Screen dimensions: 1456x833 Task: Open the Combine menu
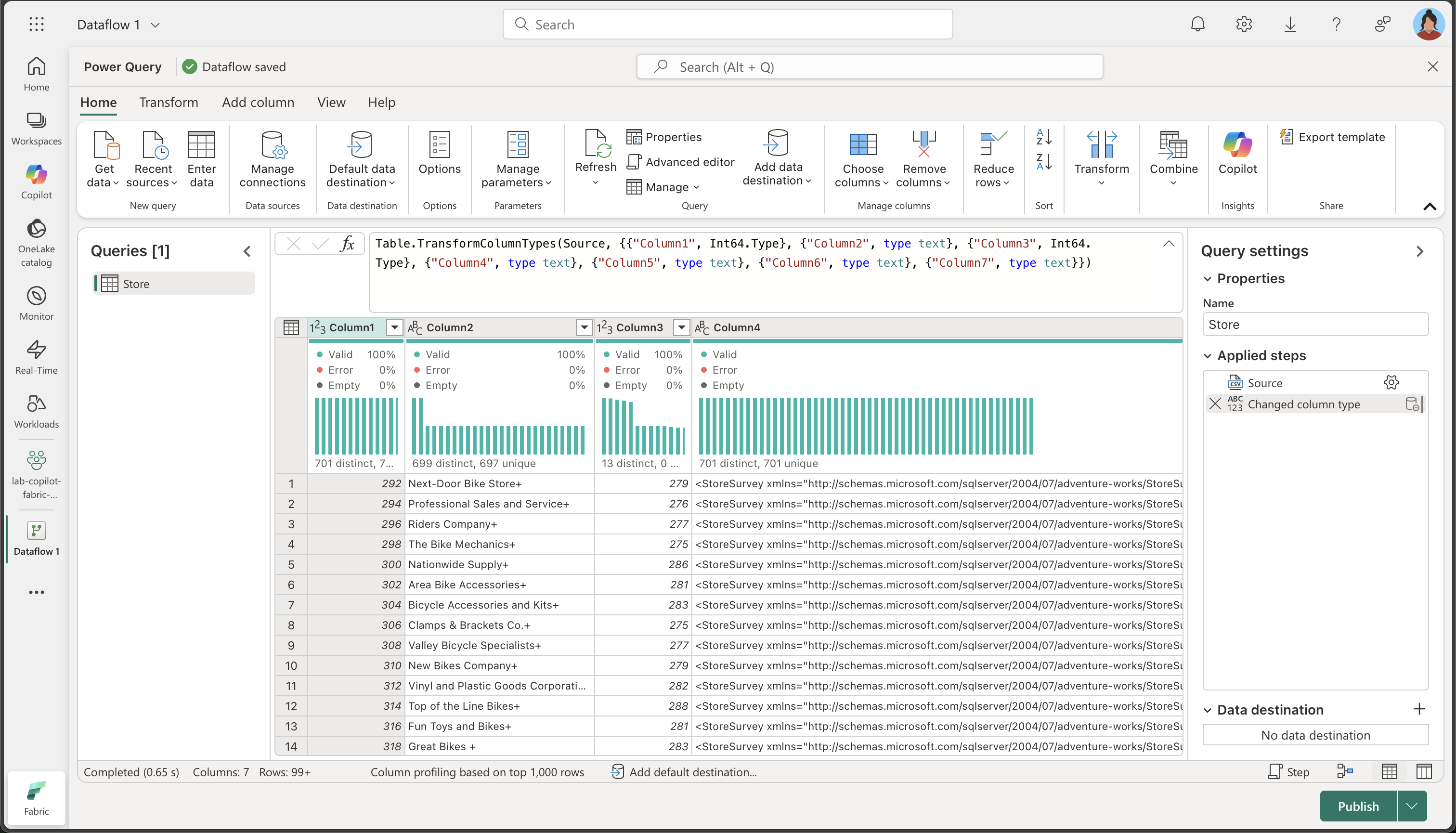(1173, 158)
